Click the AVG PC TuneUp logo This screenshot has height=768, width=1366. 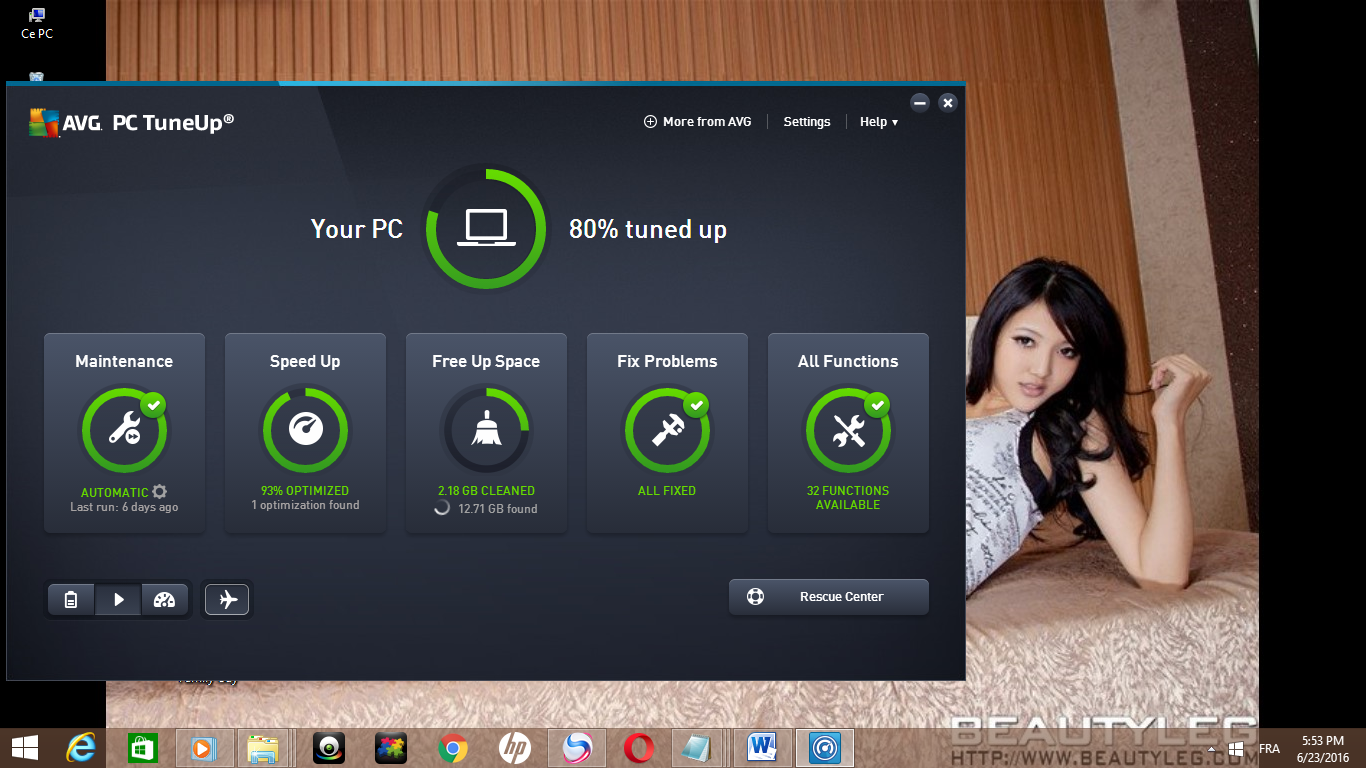[x=132, y=123]
